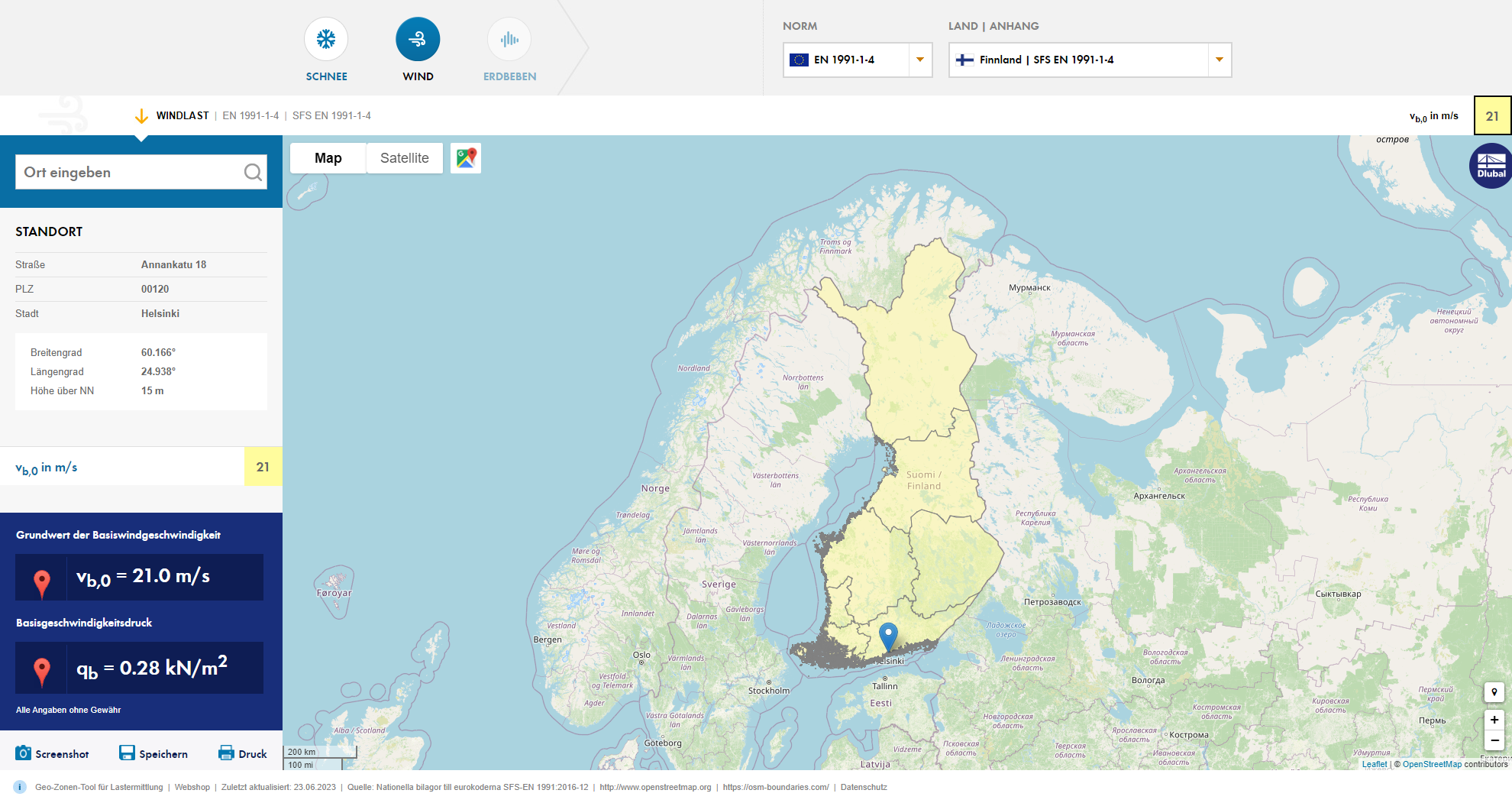Select the SCHNEE load tool
Viewport: 1512px width, 803px height.
(x=326, y=38)
